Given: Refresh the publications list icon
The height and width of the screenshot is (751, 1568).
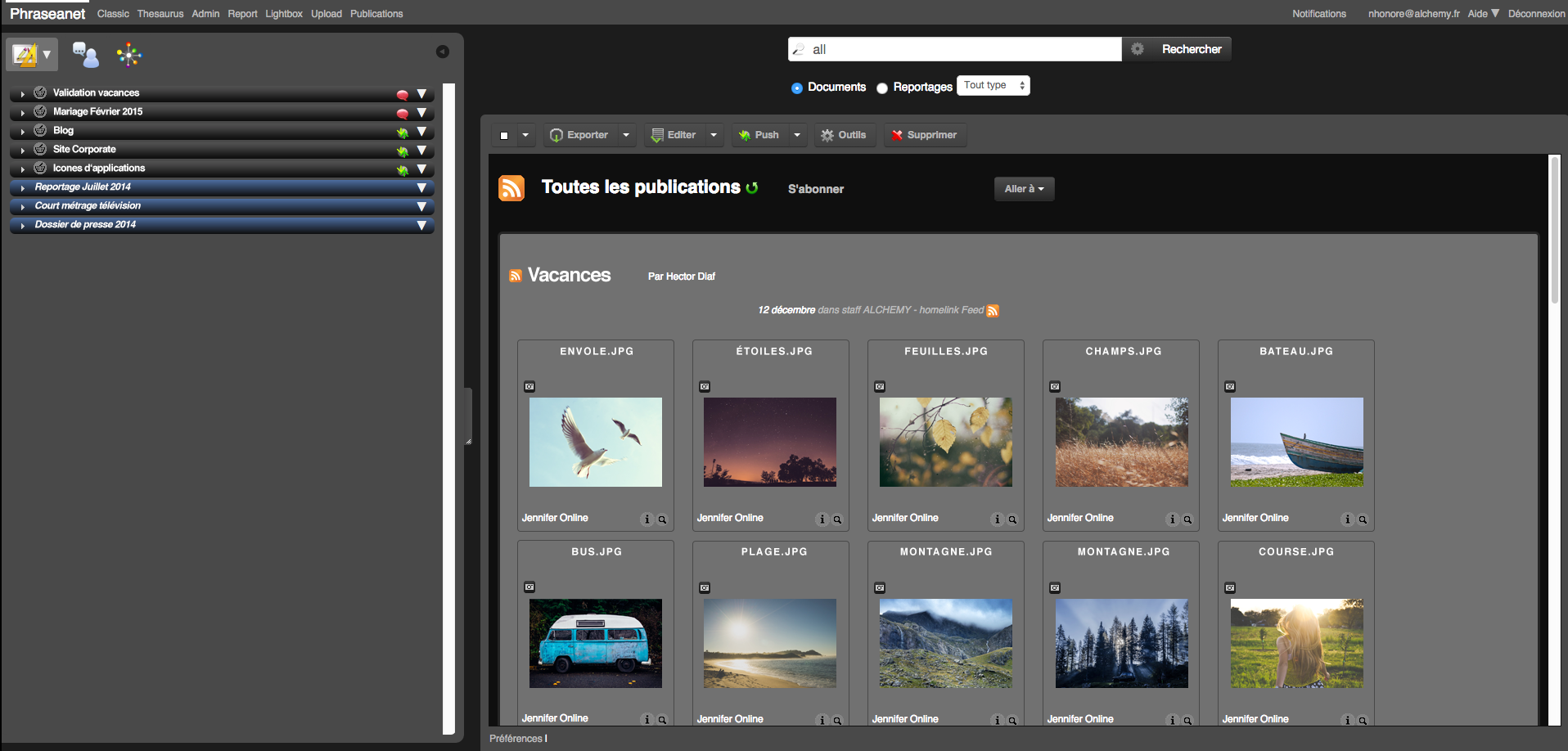Looking at the screenshot, I should (752, 188).
